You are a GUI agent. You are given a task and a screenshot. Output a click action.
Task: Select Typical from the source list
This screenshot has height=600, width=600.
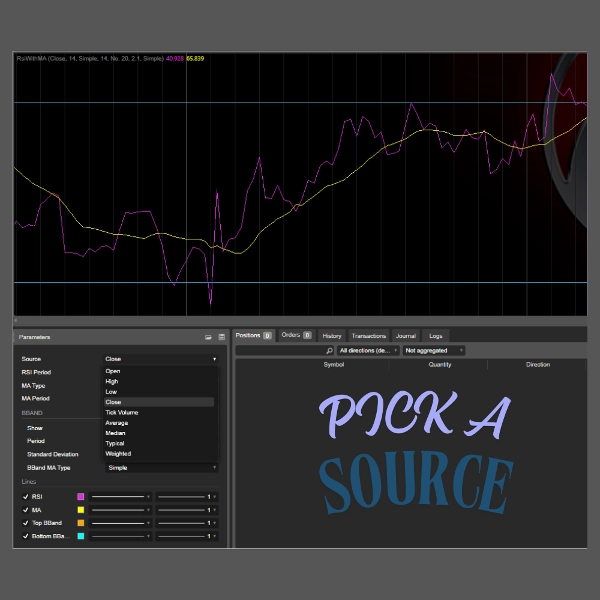[x=115, y=442]
